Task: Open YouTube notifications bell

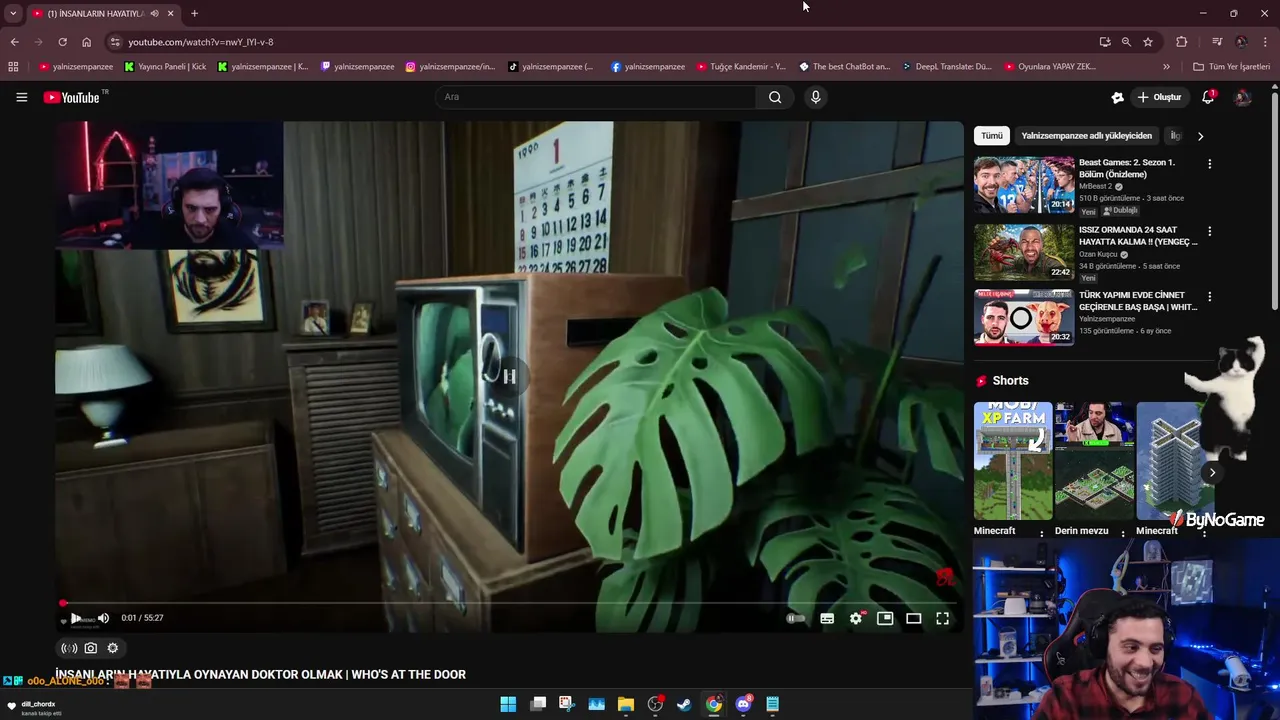Action: coord(1208,97)
